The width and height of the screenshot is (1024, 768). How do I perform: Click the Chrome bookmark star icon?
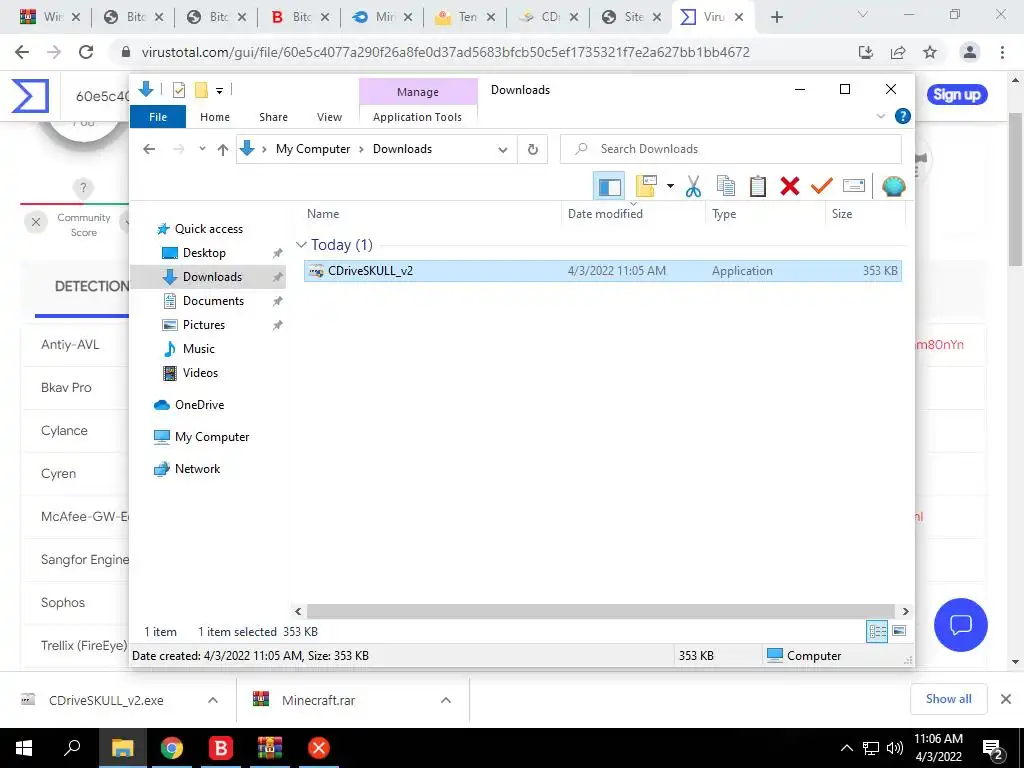[930, 52]
